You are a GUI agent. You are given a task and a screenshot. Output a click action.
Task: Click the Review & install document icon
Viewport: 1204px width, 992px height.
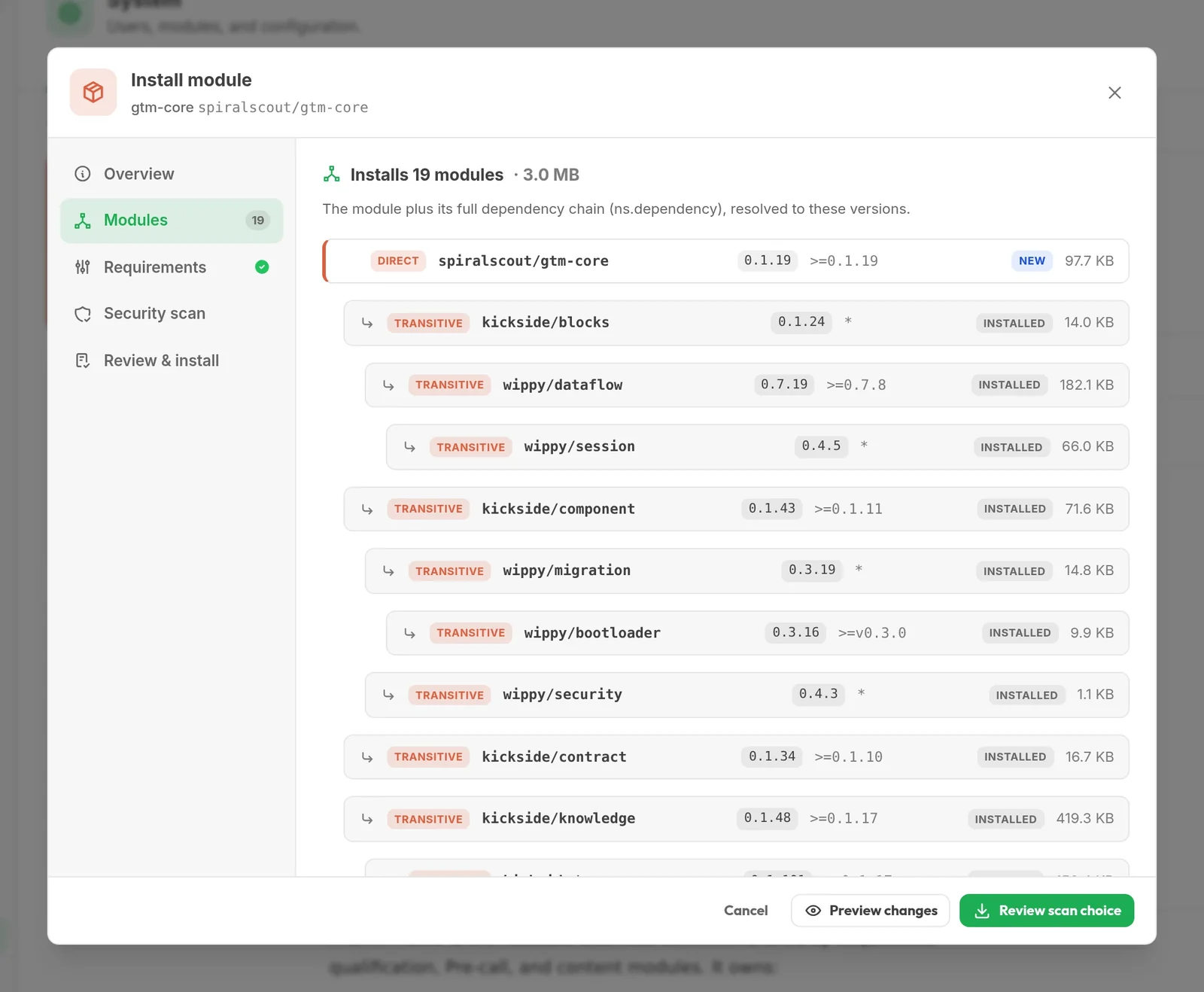point(83,361)
